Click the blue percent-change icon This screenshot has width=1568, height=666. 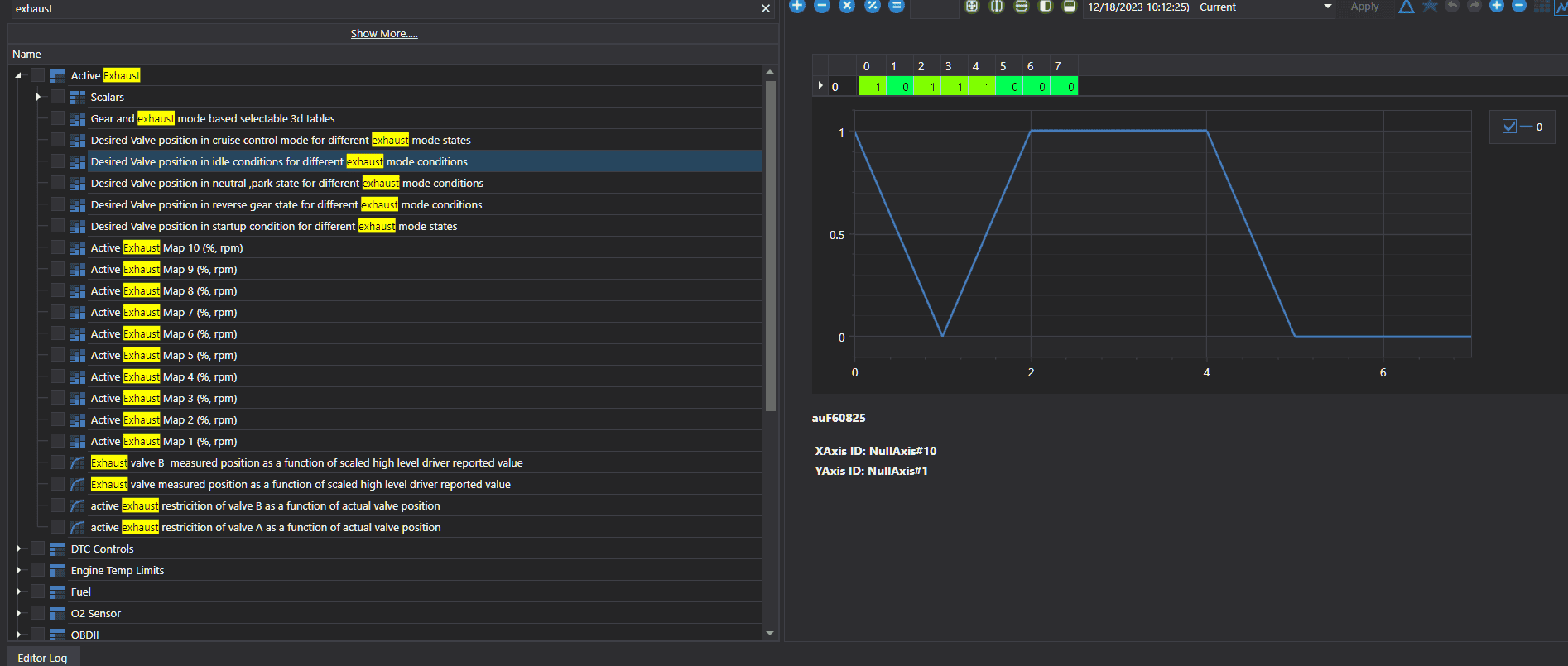coord(872,6)
